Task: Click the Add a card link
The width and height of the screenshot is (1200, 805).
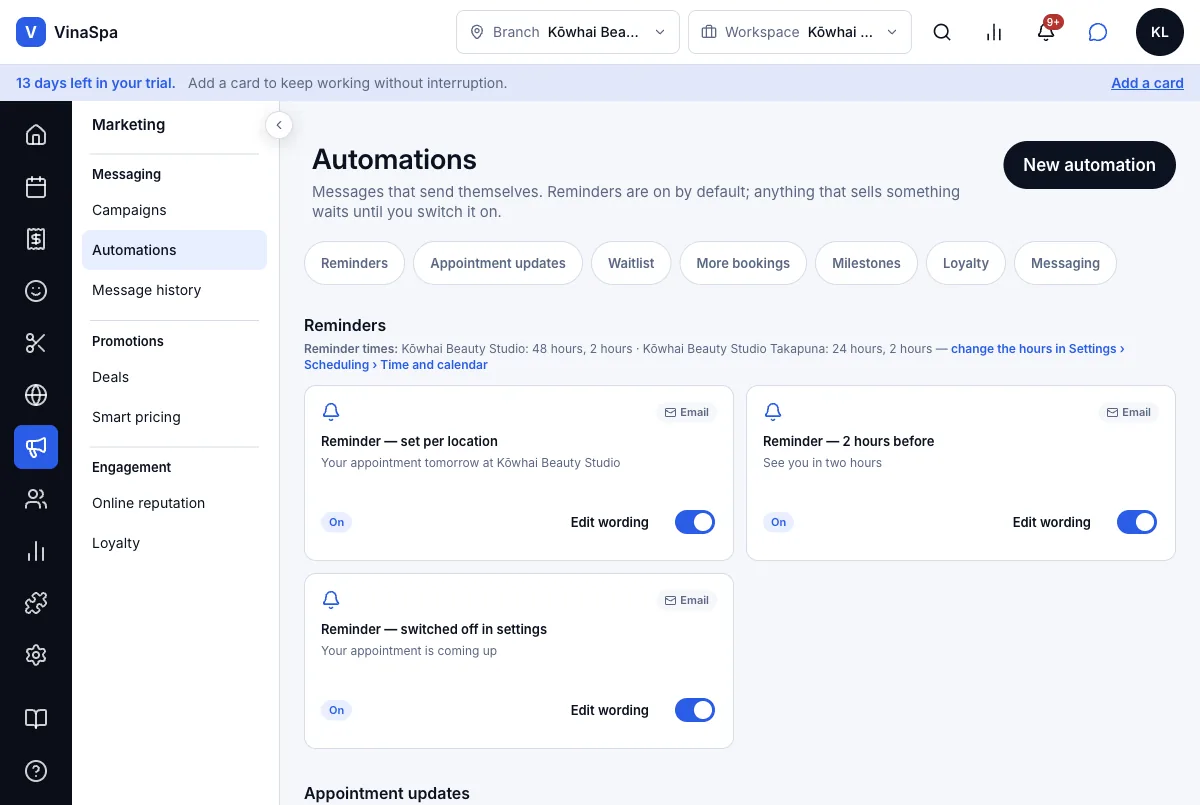Action: (x=1147, y=83)
